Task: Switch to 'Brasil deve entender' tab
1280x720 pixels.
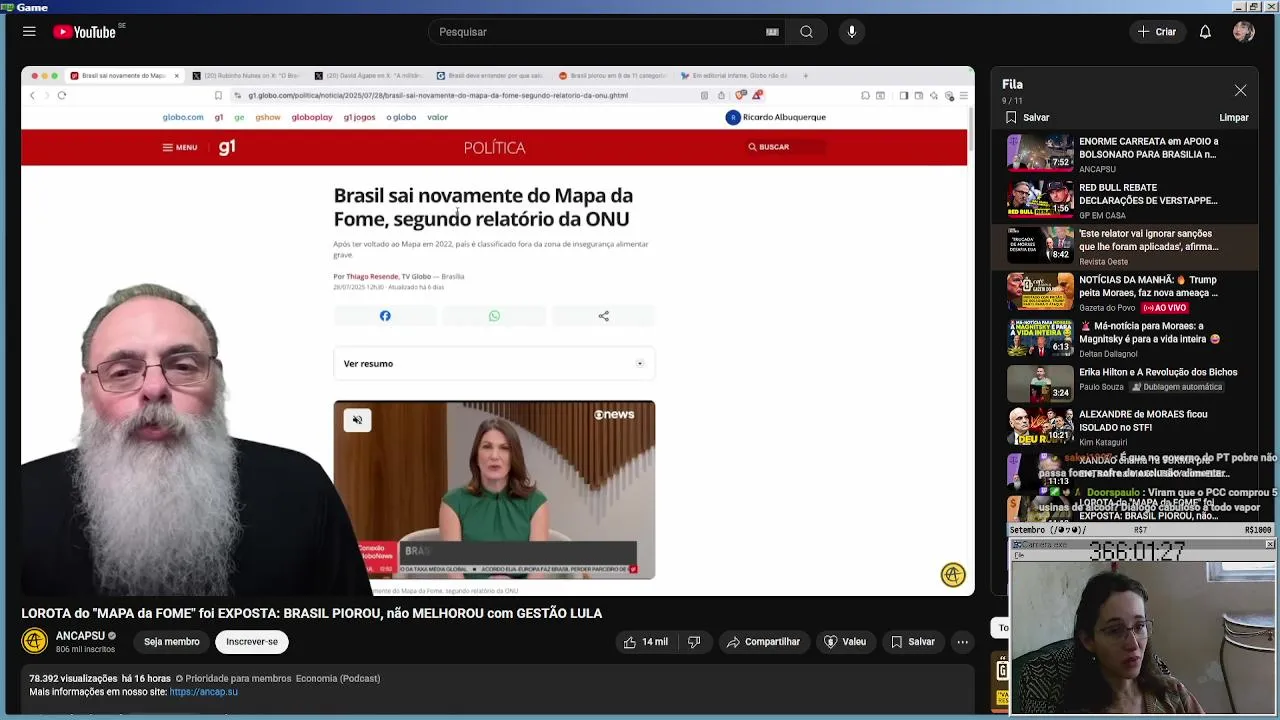Action: click(492, 76)
